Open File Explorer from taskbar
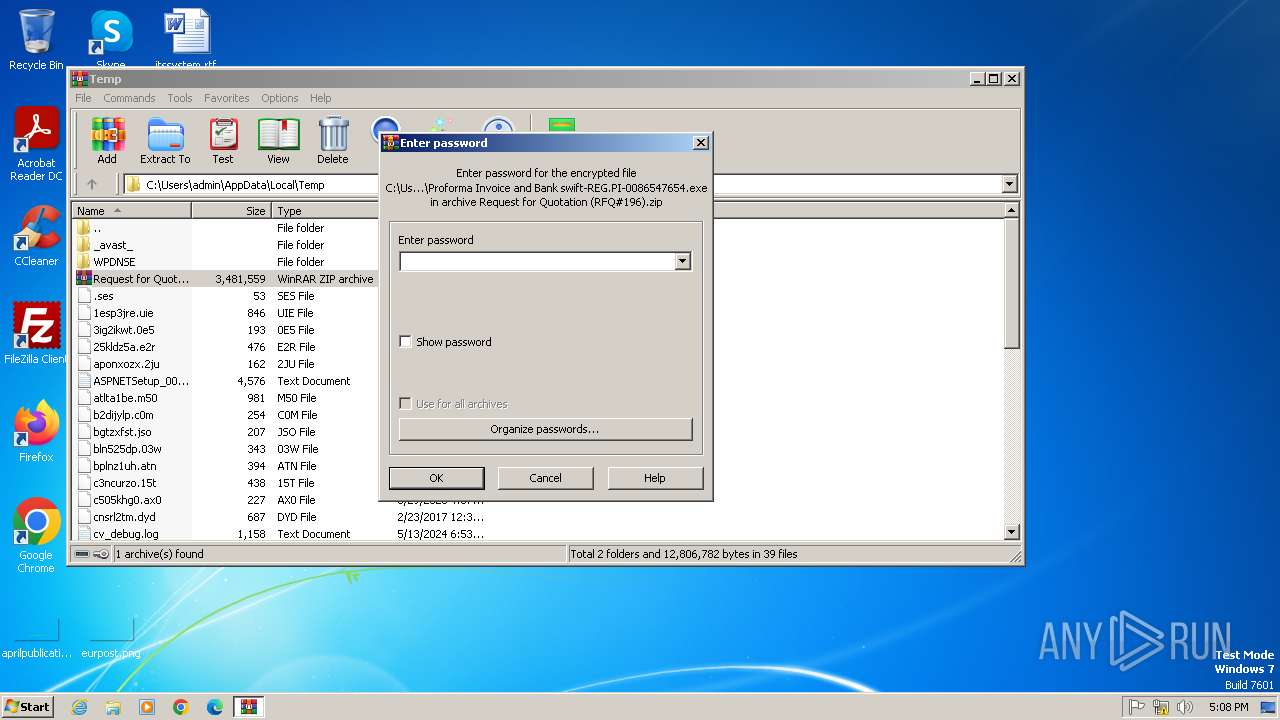This screenshot has height=720, width=1280. 113,707
